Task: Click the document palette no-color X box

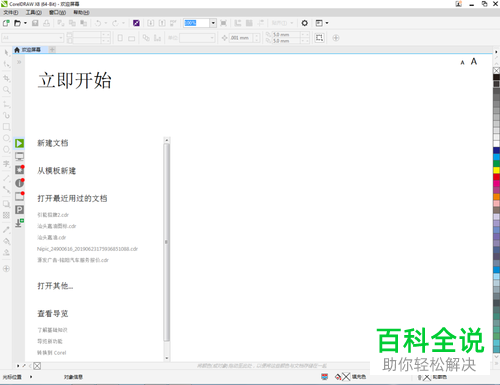Action: click(37, 366)
